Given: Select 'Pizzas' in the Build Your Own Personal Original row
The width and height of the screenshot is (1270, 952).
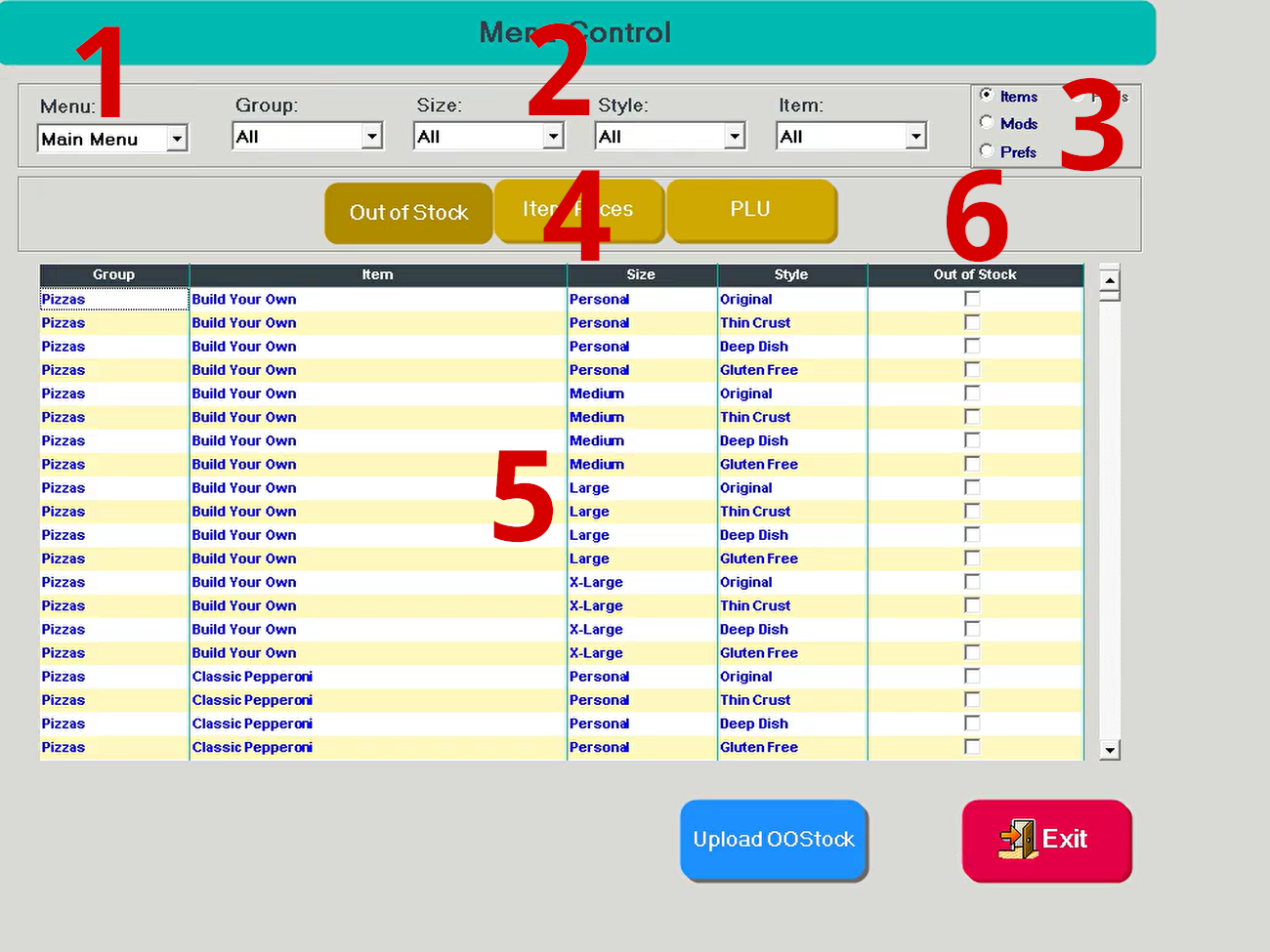Looking at the screenshot, I should pos(63,300).
